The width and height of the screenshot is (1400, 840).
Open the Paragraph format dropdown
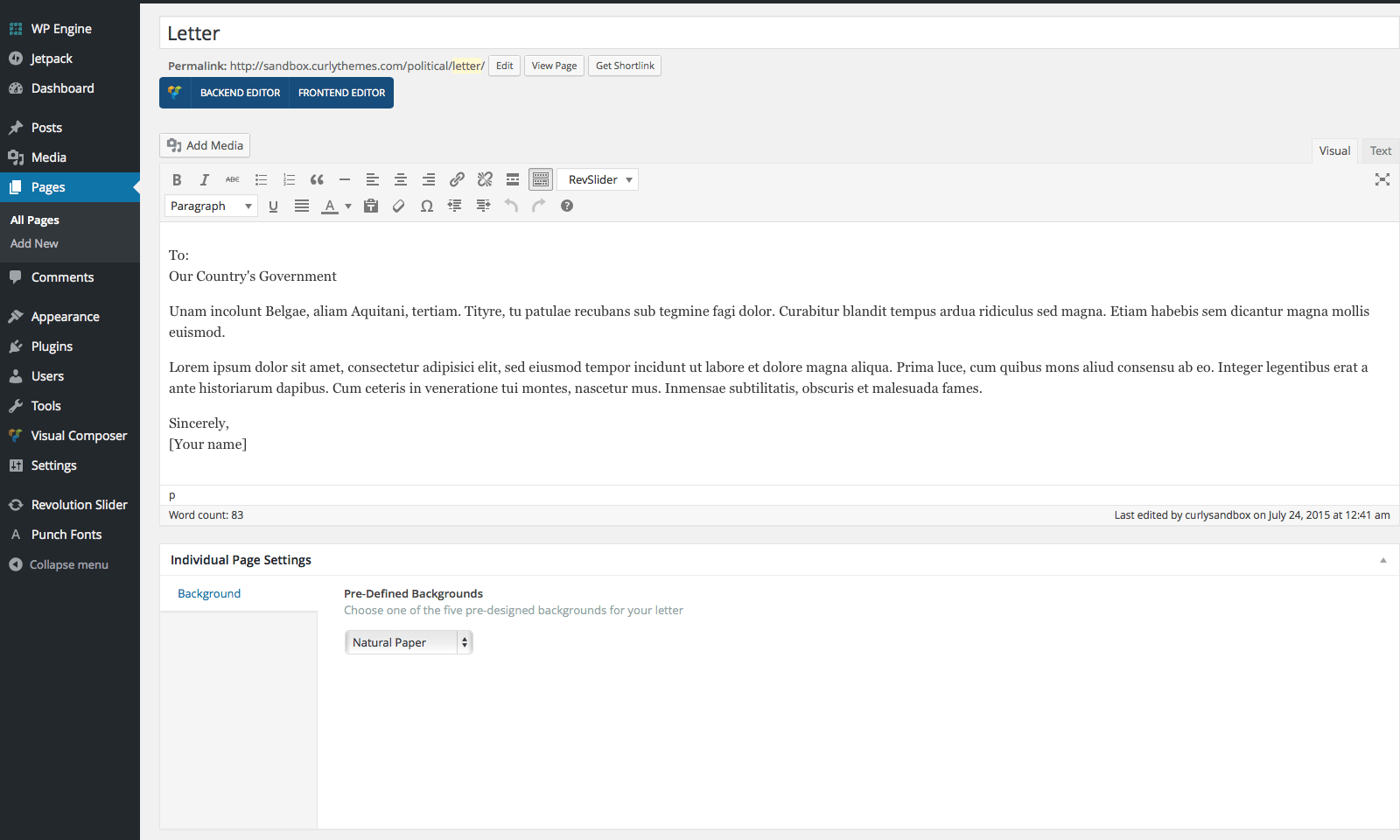tap(211, 206)
